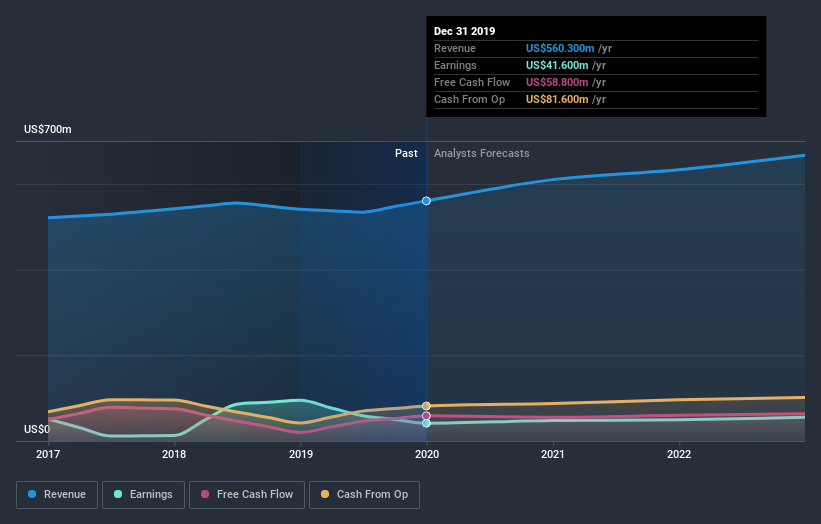821x524 pixels.
Task: Toggle the Cash From Op legend button
Action: [364, 495]
